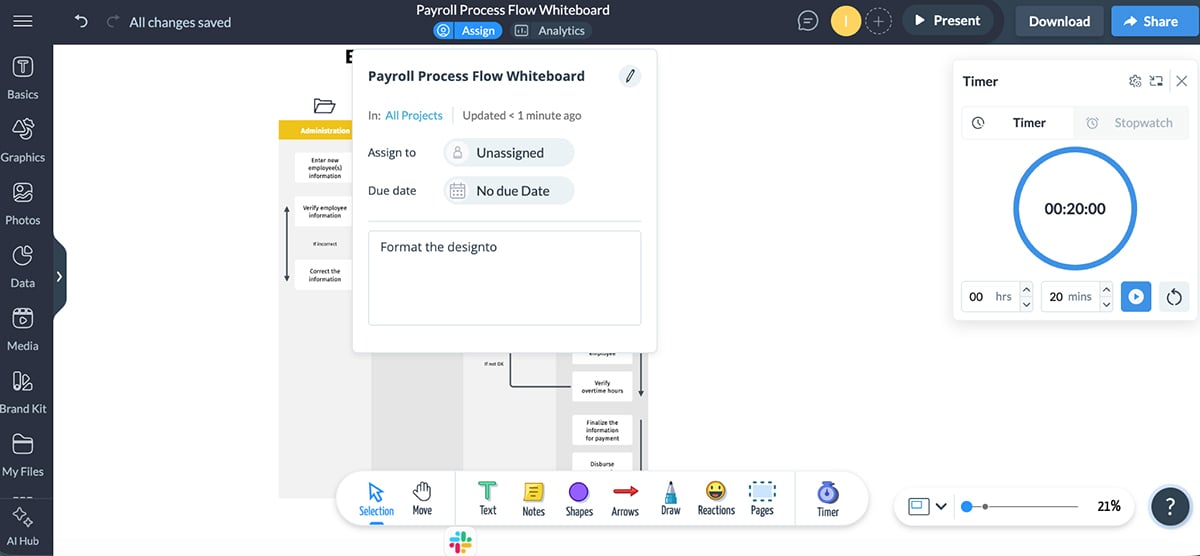1200x556 pixels.
Task: Click the hours input field
Action: 988,297
